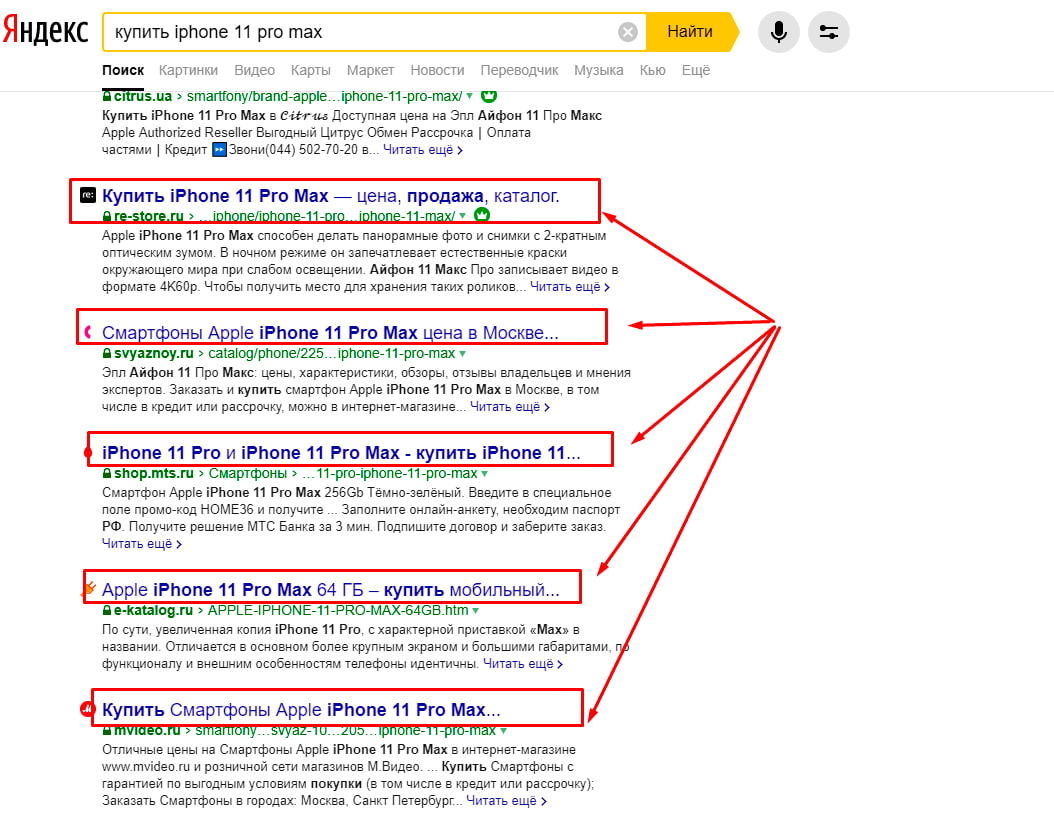Click the red MTS favicon icon
Screen dimensions: 1054x836
88,452
